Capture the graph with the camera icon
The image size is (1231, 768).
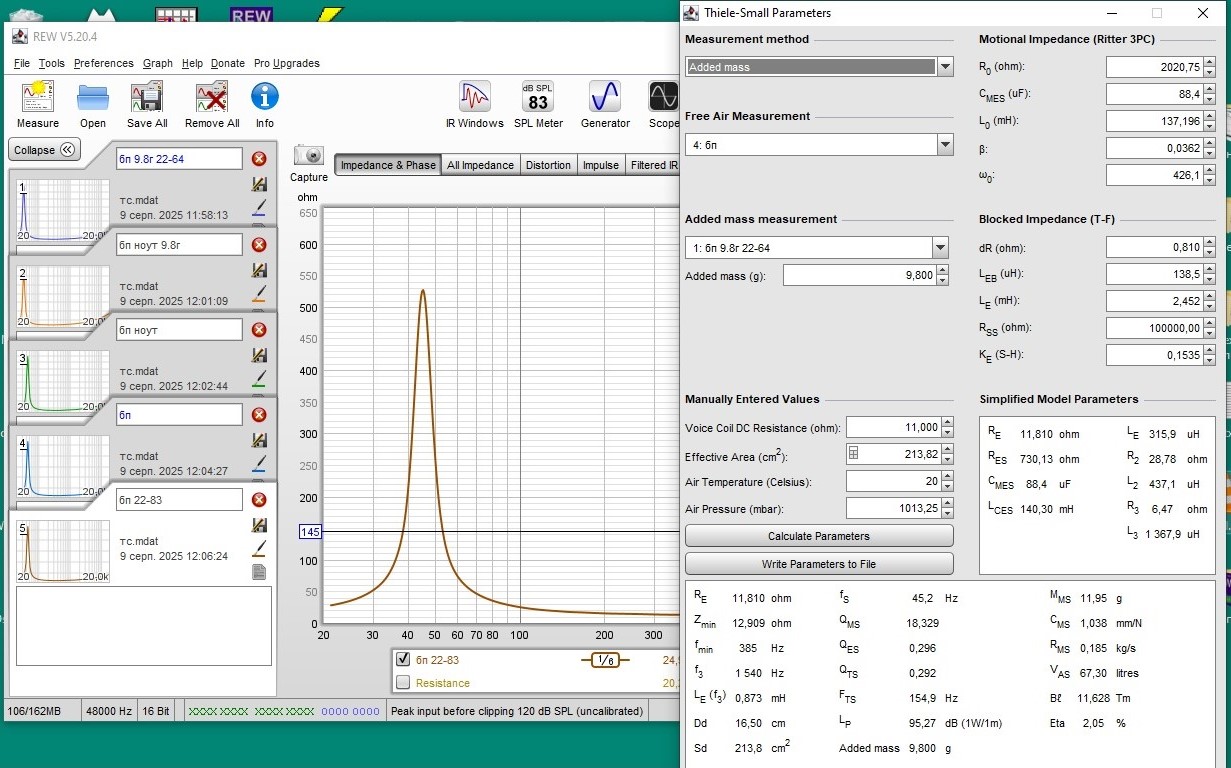309,156
